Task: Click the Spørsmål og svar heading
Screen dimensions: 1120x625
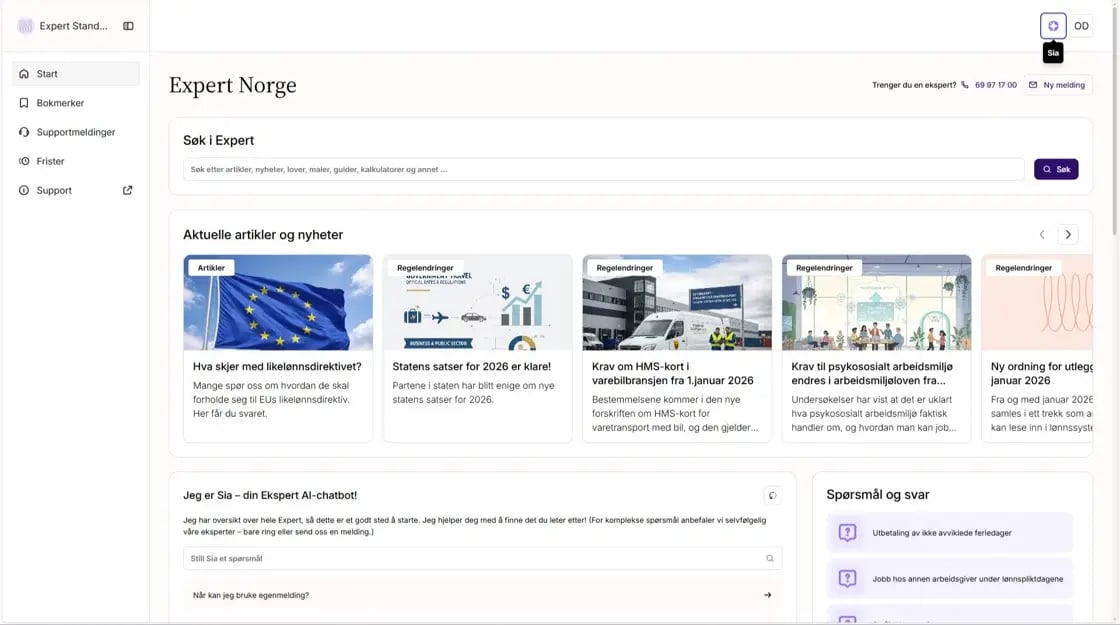Action: pos(878,494)
